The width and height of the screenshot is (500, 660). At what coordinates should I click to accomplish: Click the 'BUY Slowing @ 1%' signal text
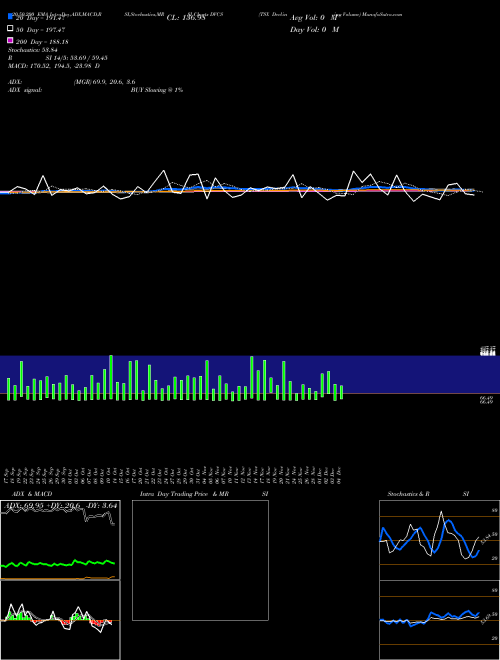[157, 90]
